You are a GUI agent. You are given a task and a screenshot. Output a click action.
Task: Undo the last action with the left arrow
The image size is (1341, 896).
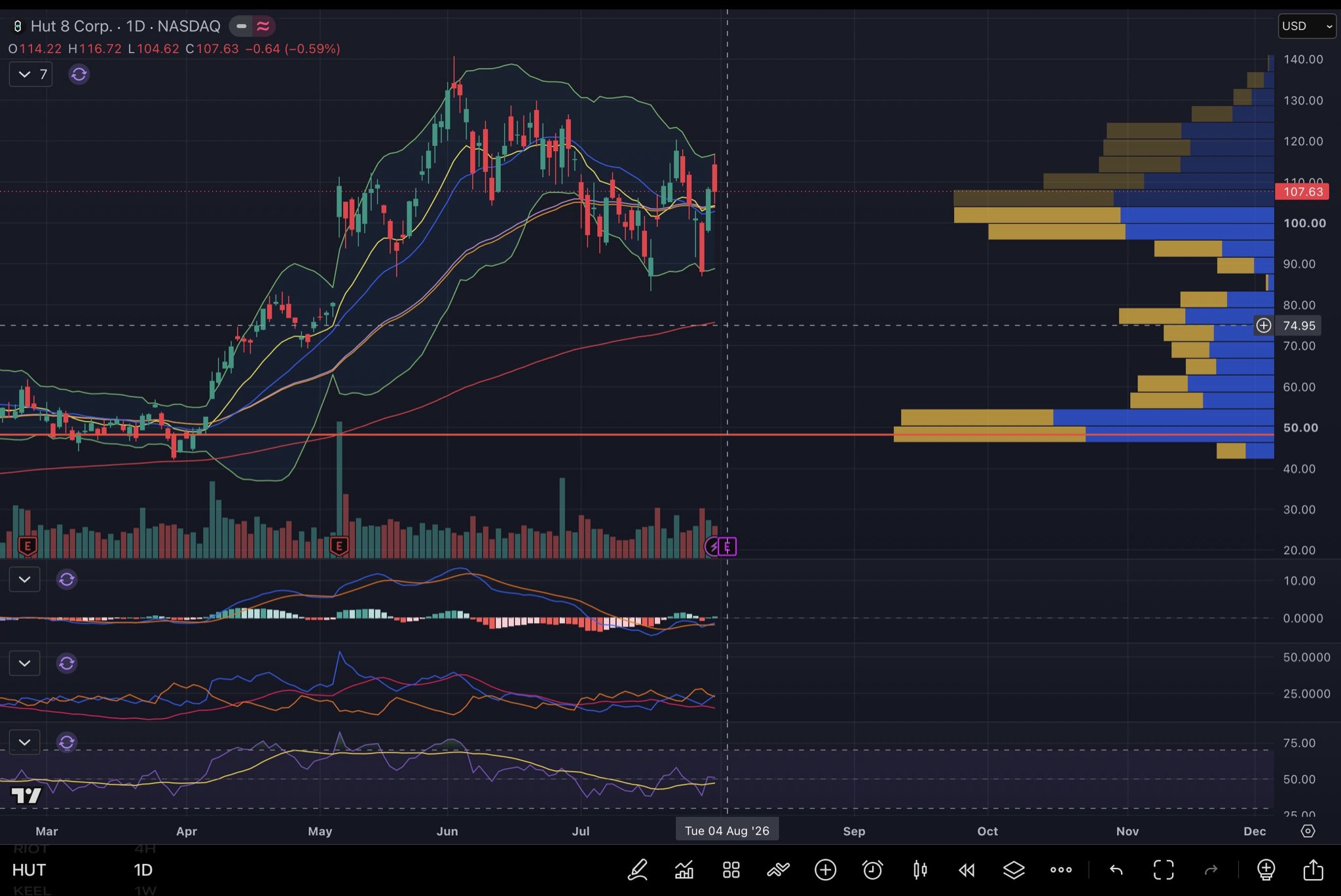click(x=1116, y=870)
